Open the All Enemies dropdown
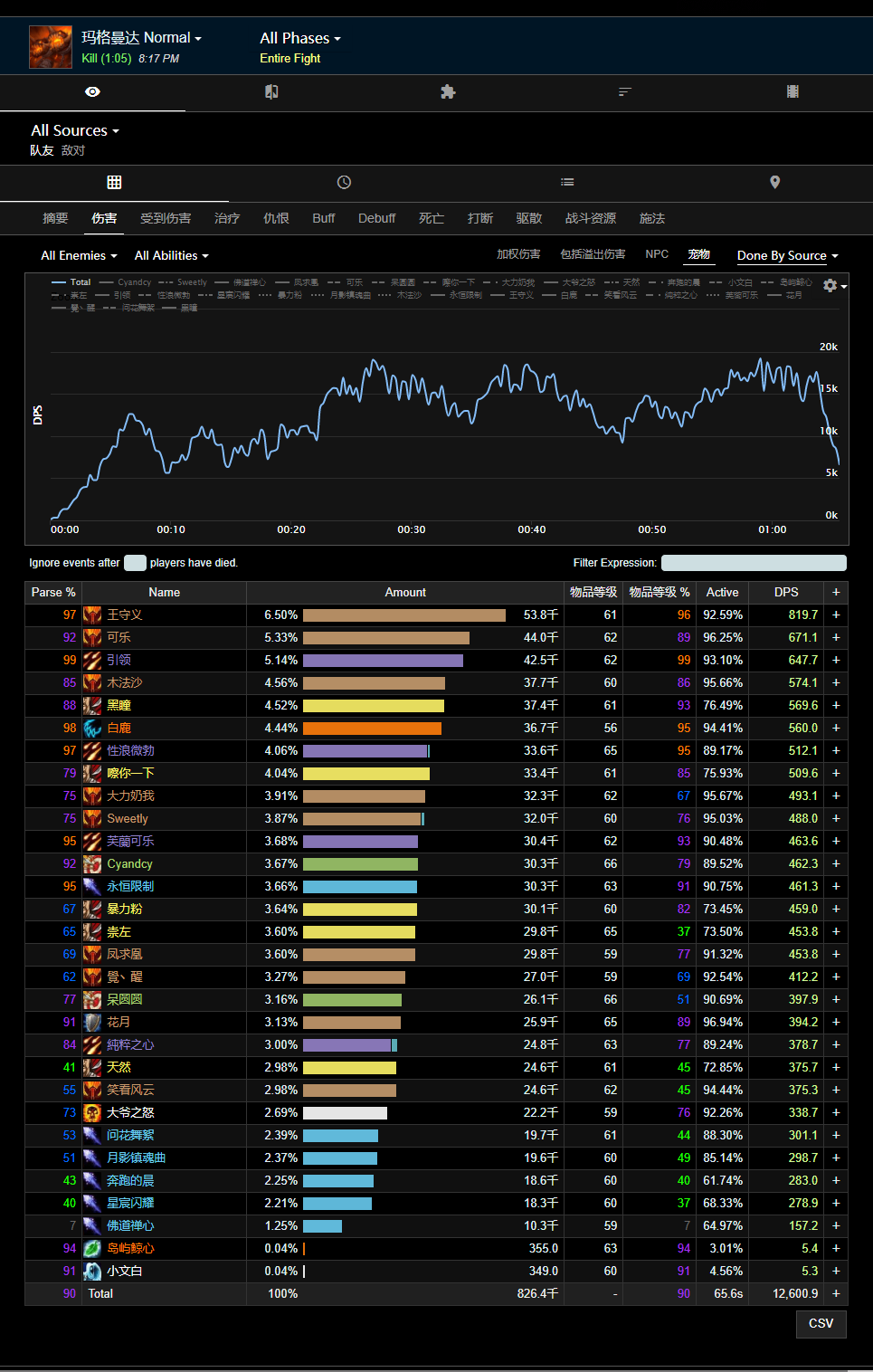Screen dimensions: 873x1372 (x=80, y=256)
